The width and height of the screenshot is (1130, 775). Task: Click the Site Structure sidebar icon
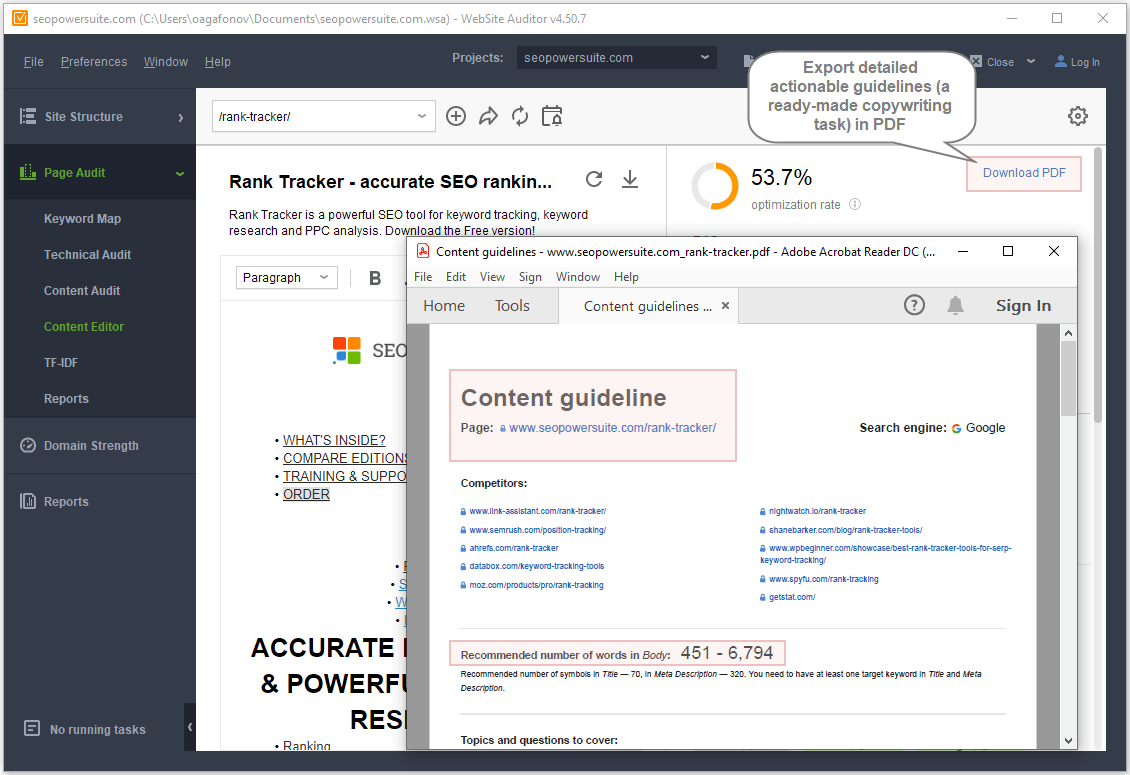click(x=28, y=116)
